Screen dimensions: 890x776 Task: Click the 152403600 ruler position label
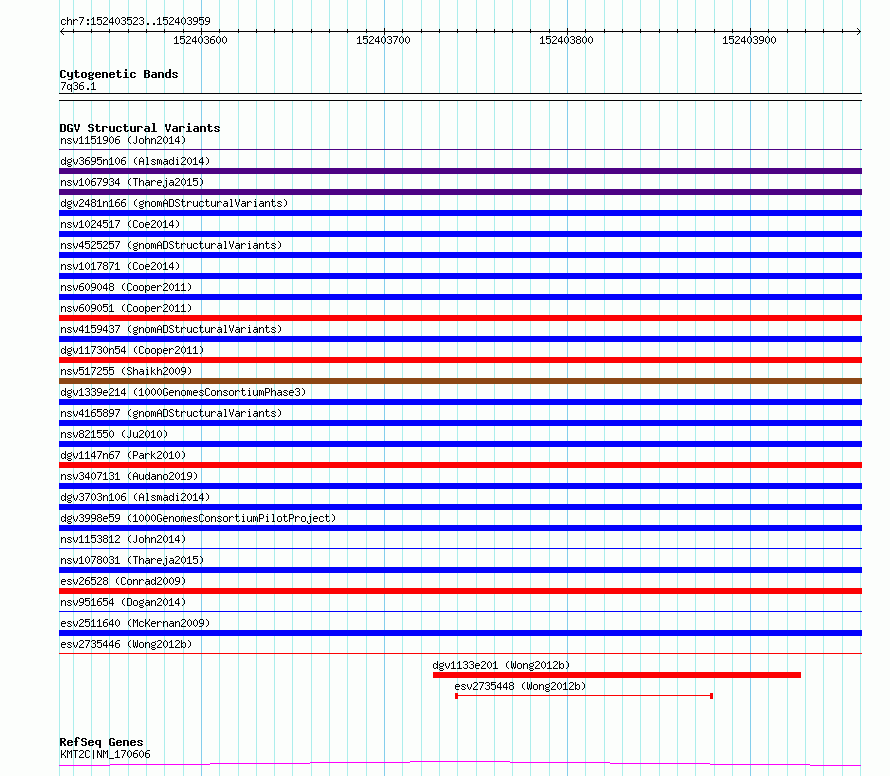[200, 40]
